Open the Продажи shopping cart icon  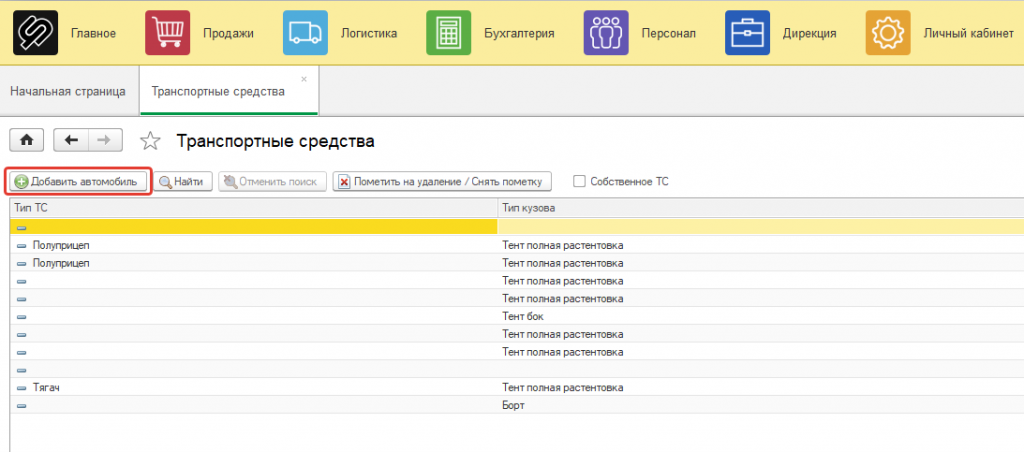(168, 33)
